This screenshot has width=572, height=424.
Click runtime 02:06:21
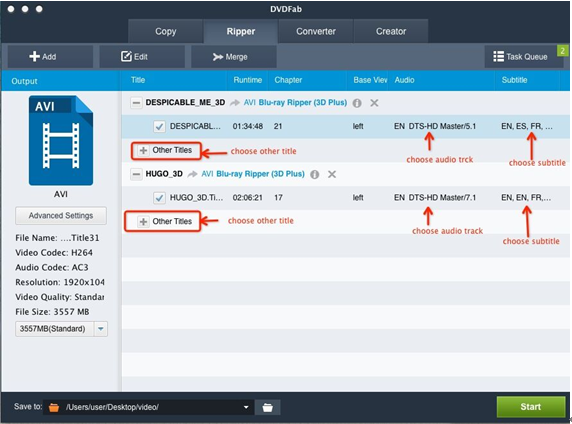tap(248, 197)
